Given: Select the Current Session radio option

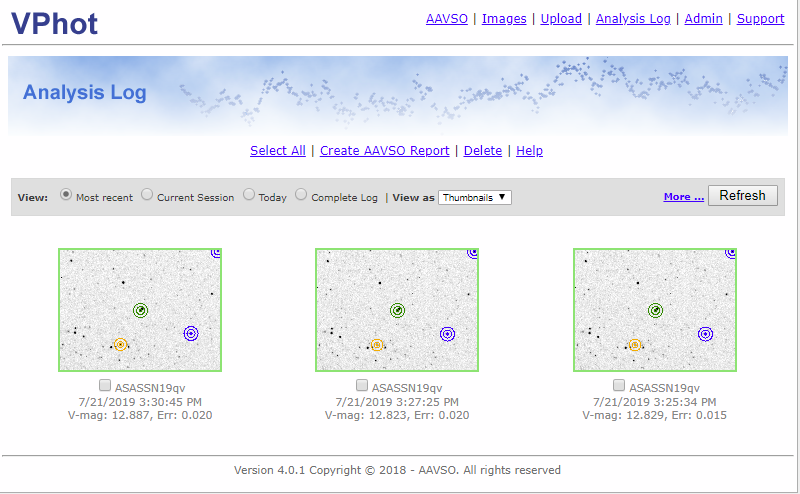Looking at the screenshot, I should coord(147,195).
